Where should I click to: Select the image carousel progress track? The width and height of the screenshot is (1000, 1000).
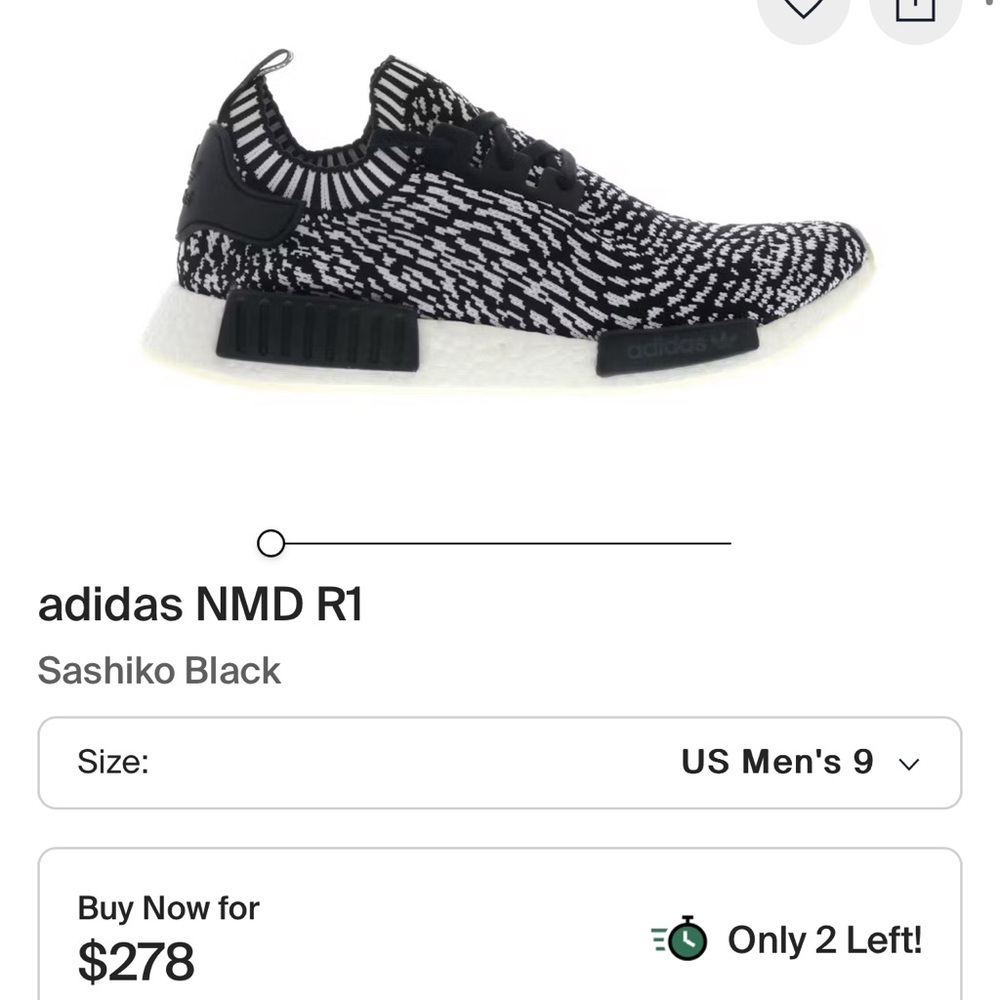[500, 543]
